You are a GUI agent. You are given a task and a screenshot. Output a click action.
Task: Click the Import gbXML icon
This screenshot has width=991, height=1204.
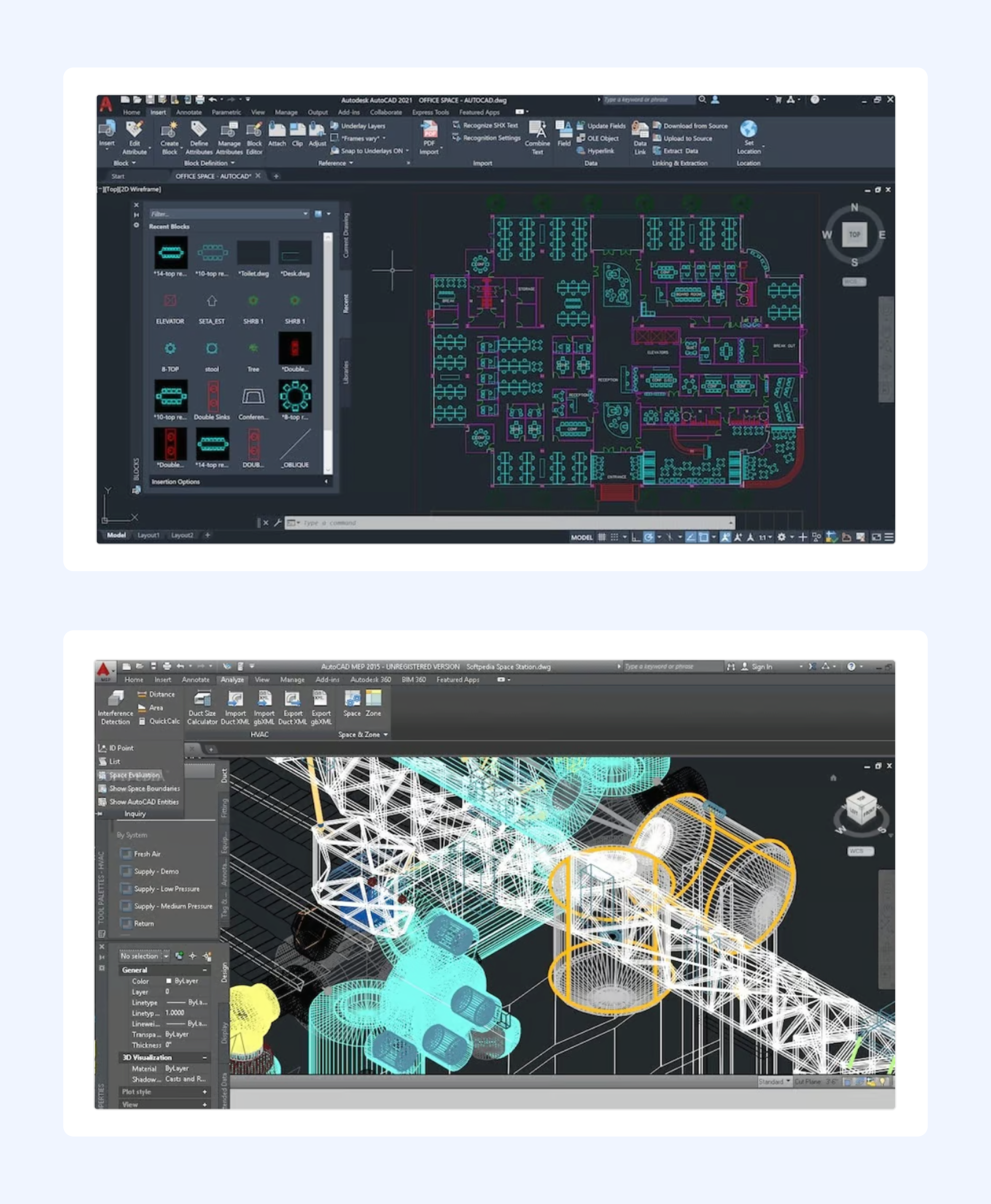pos(264,698)
